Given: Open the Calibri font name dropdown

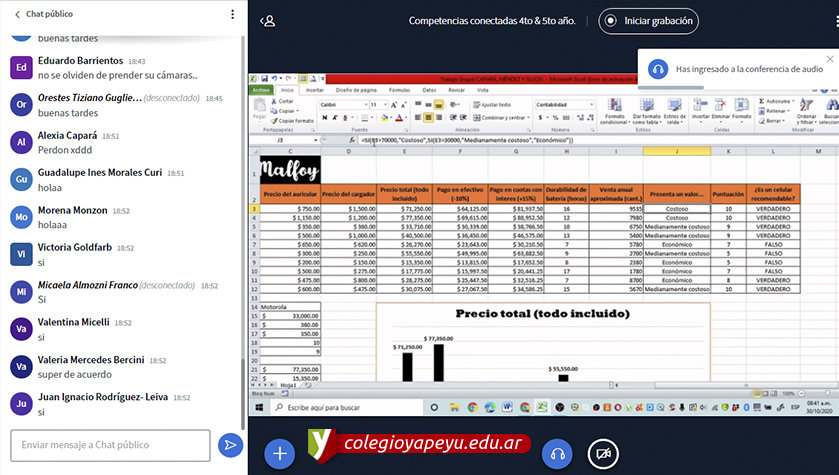Looking at the screenshot, I should [x=343, y=104].
